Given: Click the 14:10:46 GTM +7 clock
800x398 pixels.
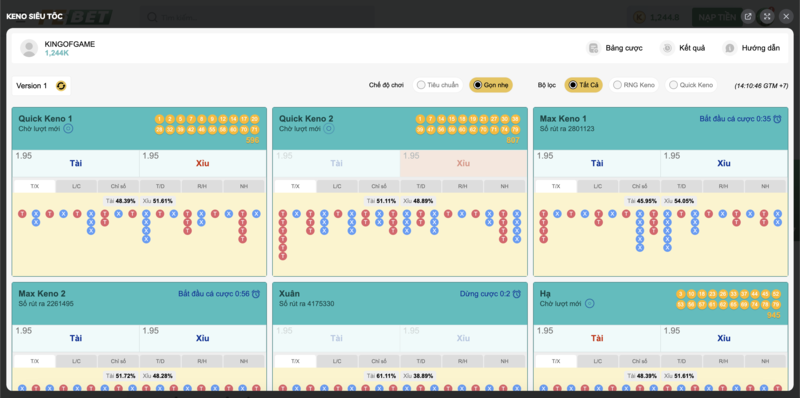Looking at the screenshot, I should 761,86.
